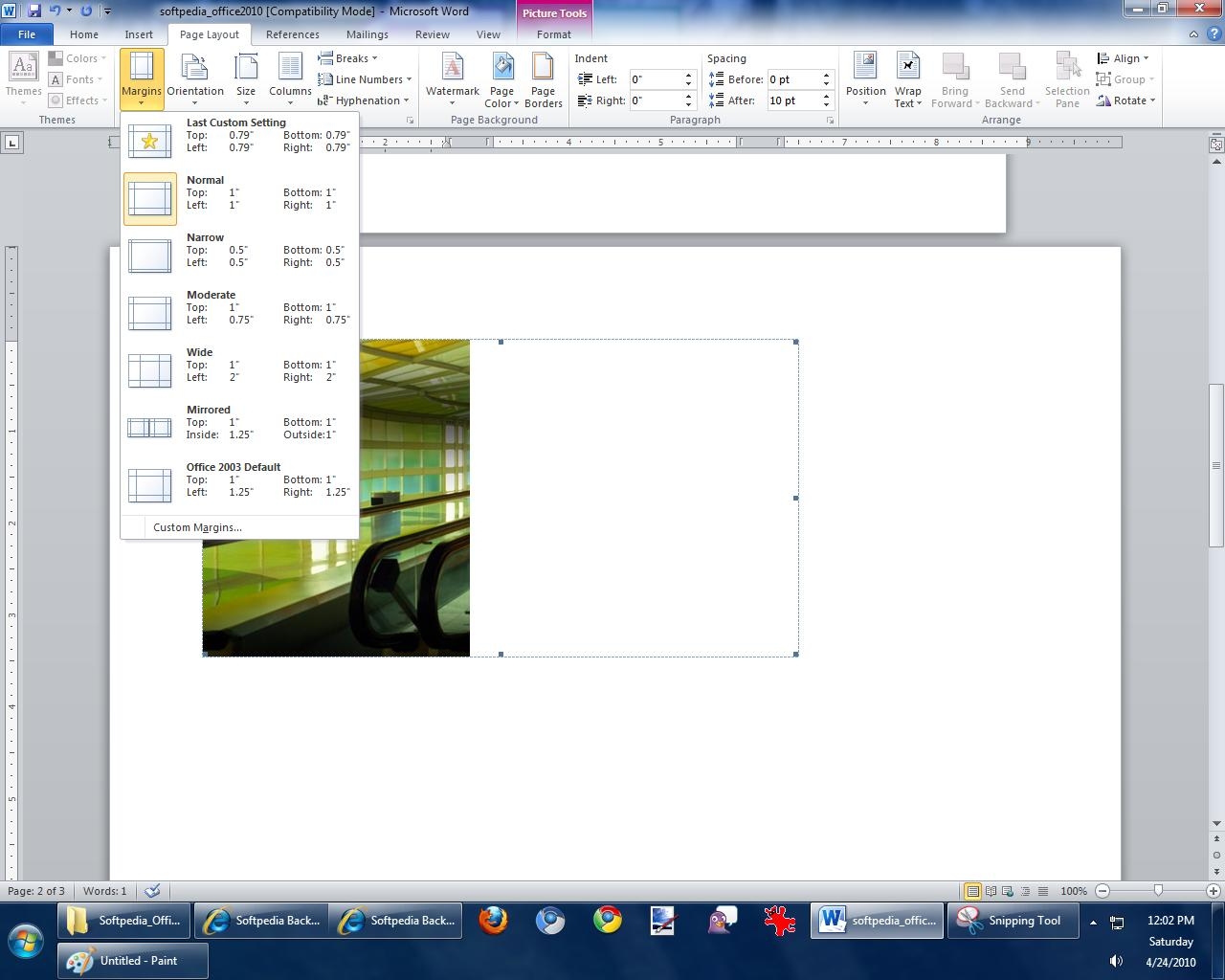Open the Orientation options
Viewport: 1225px width, 980px height.
pyautogui.click(x=195, y=69)
